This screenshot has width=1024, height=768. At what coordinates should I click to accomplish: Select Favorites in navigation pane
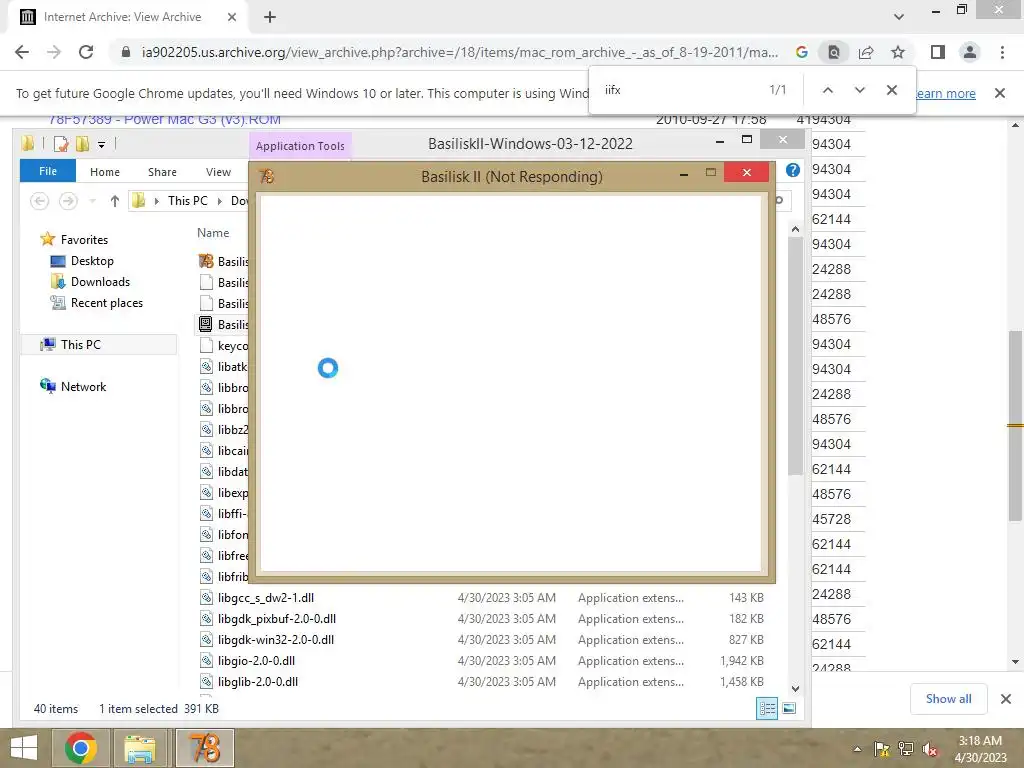click(84, 240)
